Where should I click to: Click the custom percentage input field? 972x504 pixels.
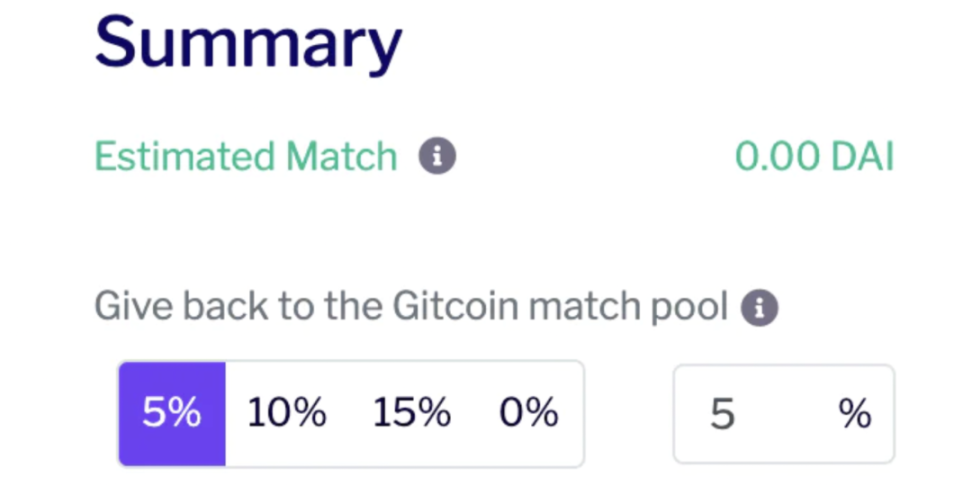[784, 413]
